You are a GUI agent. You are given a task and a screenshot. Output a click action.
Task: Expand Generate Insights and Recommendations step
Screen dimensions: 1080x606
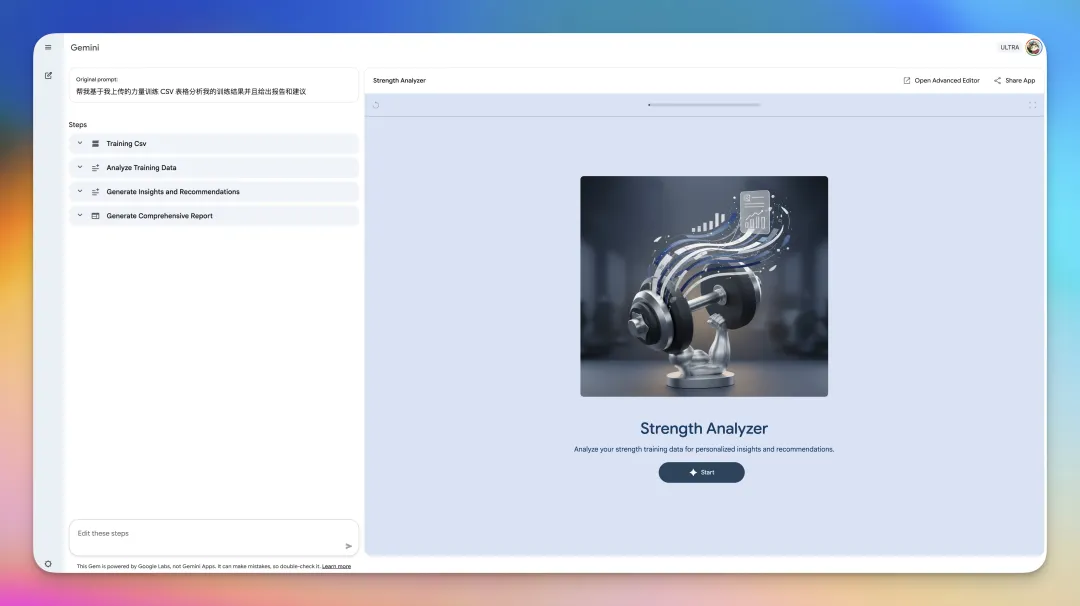click(80, 191)
